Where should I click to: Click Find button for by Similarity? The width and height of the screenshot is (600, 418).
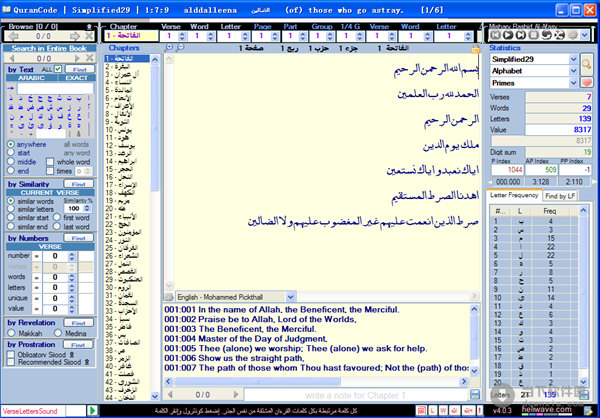tap(78, 184)
